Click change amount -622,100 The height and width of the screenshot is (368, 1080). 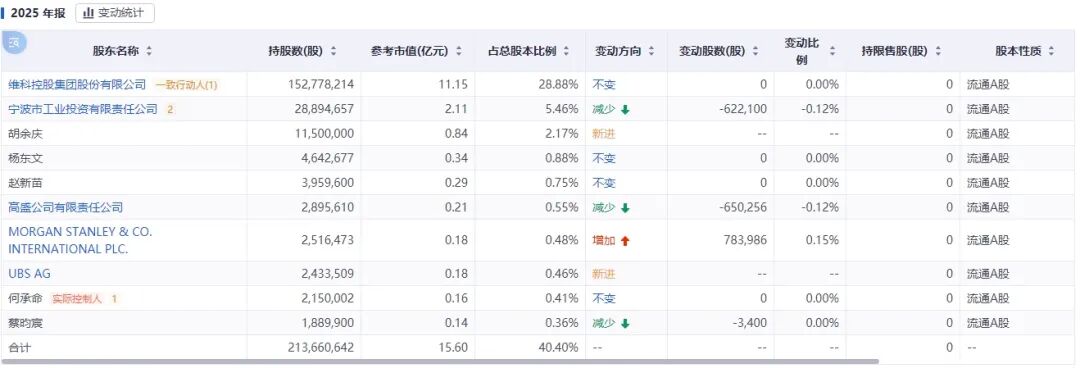(x=742, y=109)
